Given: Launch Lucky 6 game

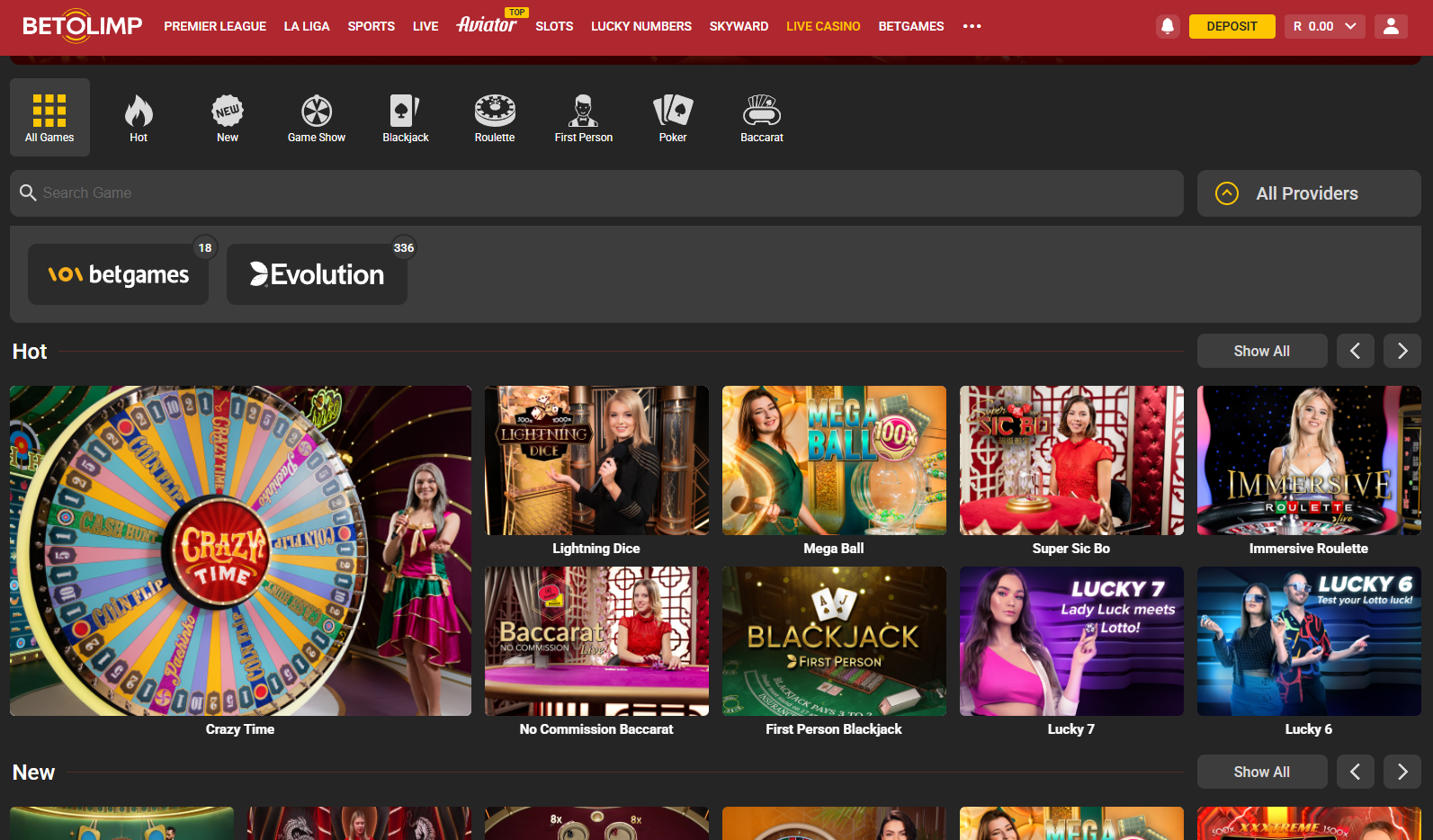Looking at the screenshot, I should 1309,641.
